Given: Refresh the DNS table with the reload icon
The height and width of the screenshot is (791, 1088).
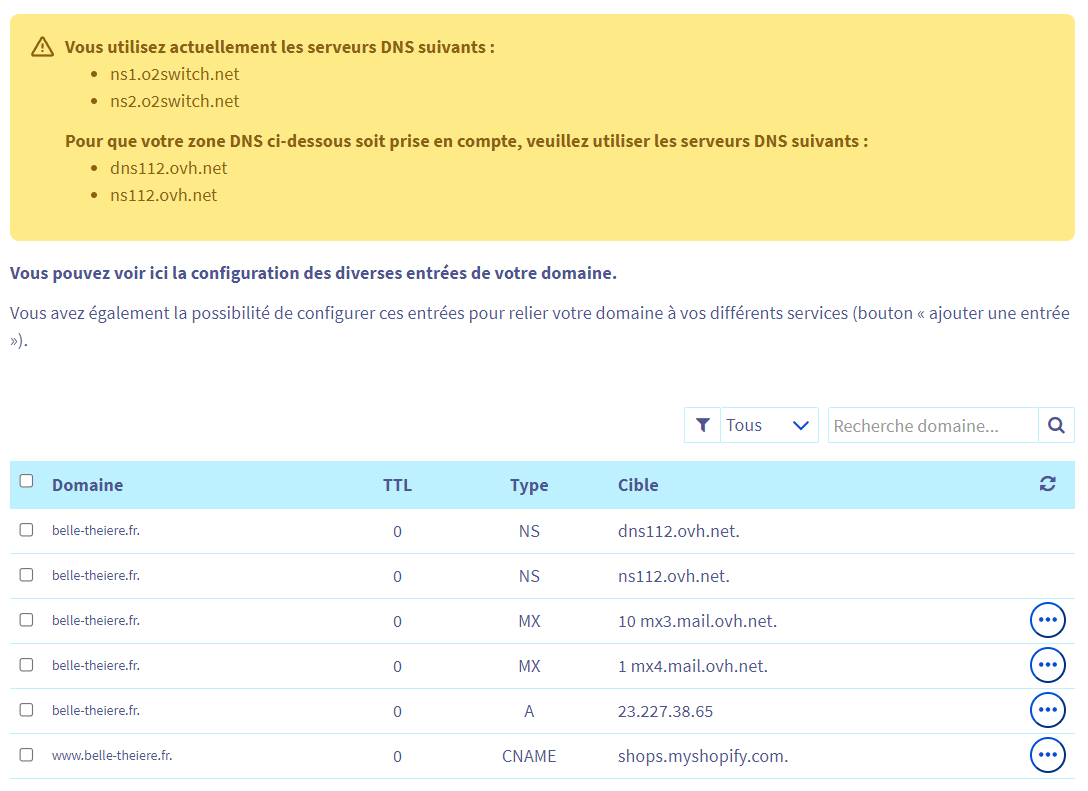Looking at the screenshot, I should (x=1048, y=484).
